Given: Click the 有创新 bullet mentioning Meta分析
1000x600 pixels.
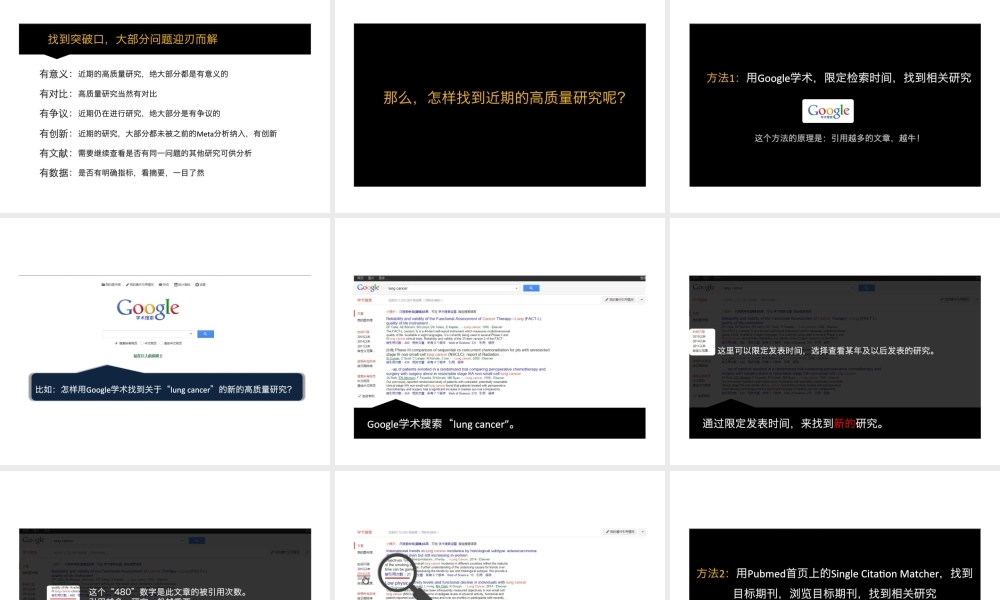Looking at the screenshot, I should tap(158, 133).
